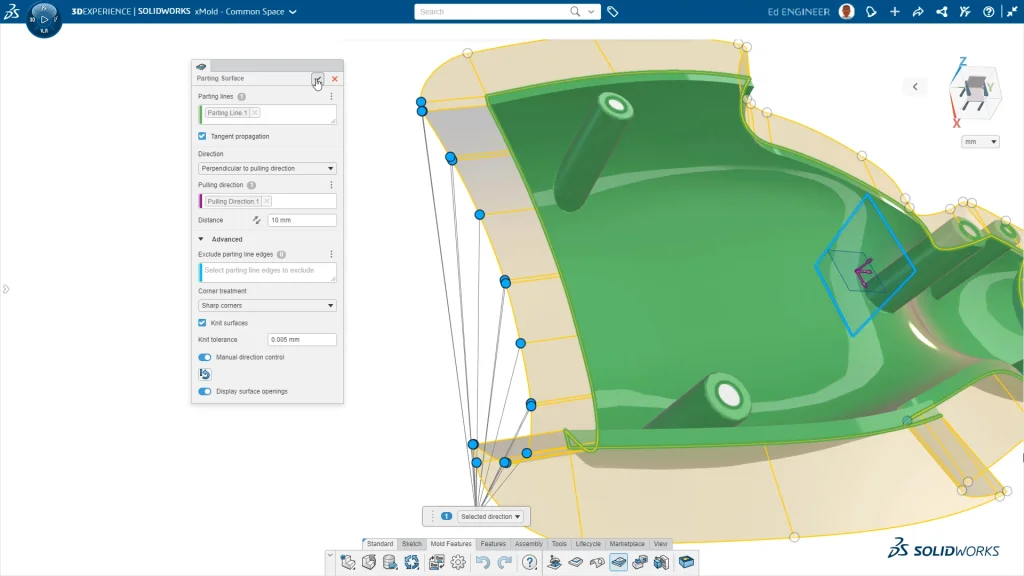Click the Parting Surface tool in toolbar
This screenshot has width=1024, height=576.
tap(619, 562)
